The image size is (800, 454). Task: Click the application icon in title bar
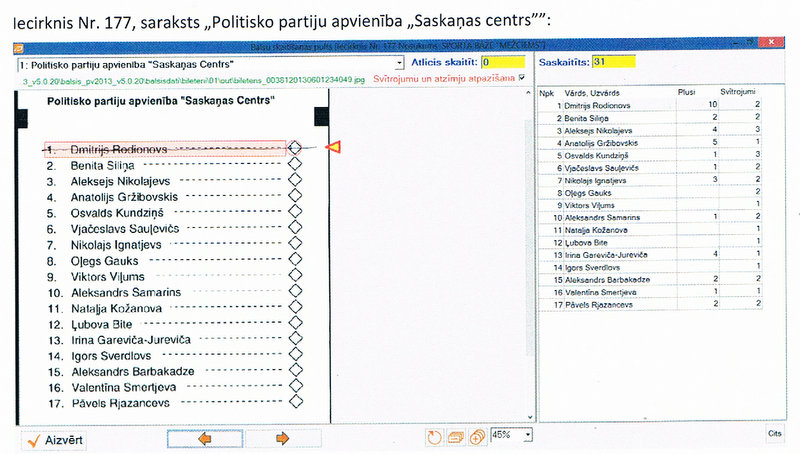pyautogui.click(x=18, y=48)
